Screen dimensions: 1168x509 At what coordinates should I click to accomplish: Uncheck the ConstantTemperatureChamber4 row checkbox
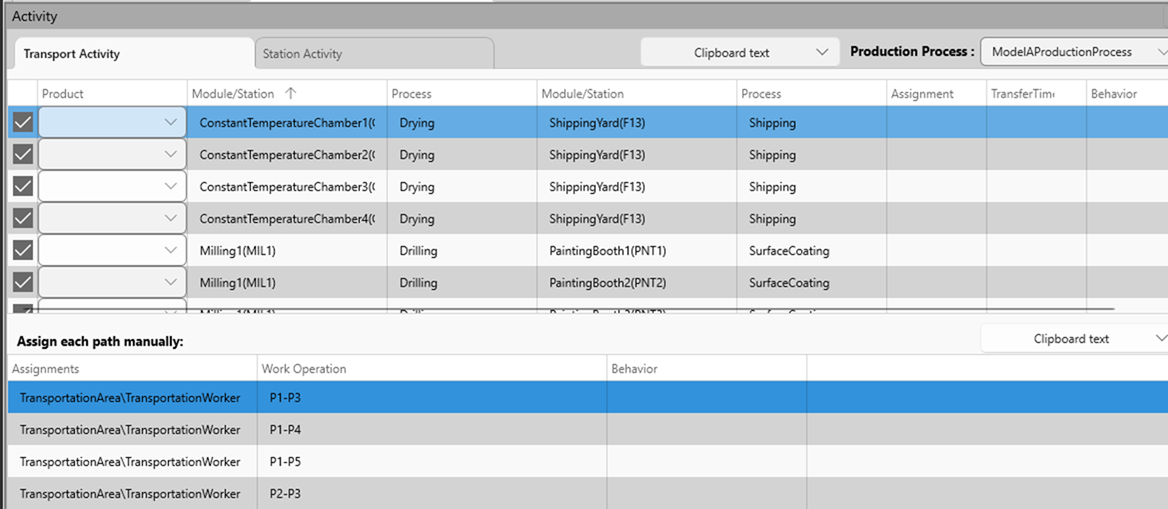(x=22, y=219)
